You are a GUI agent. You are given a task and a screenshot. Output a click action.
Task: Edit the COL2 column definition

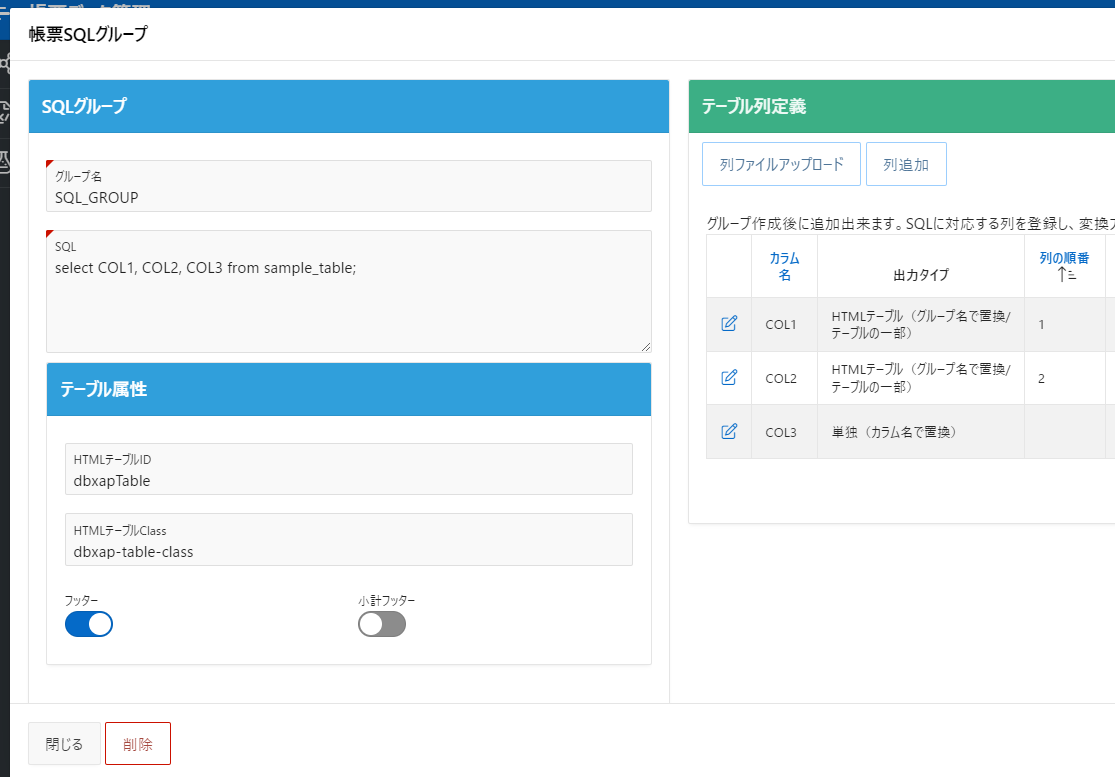(x=727, y=378)
